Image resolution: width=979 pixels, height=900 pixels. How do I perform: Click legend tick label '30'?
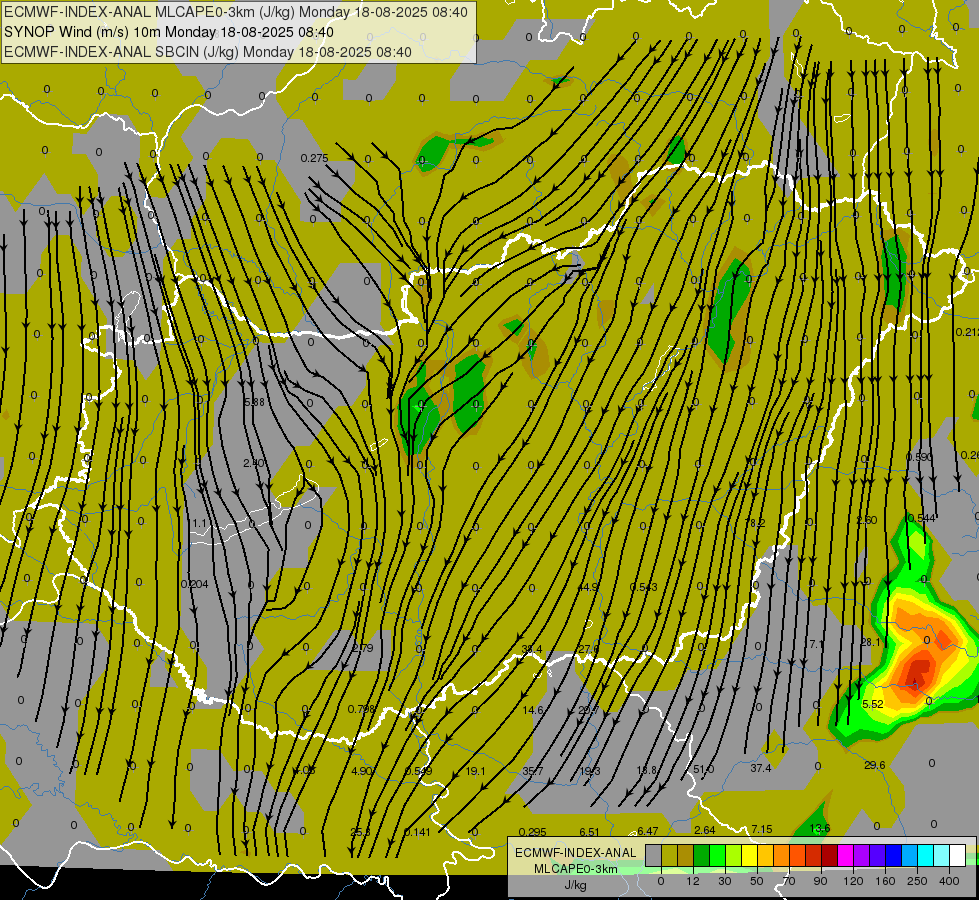tap(725, 881)
